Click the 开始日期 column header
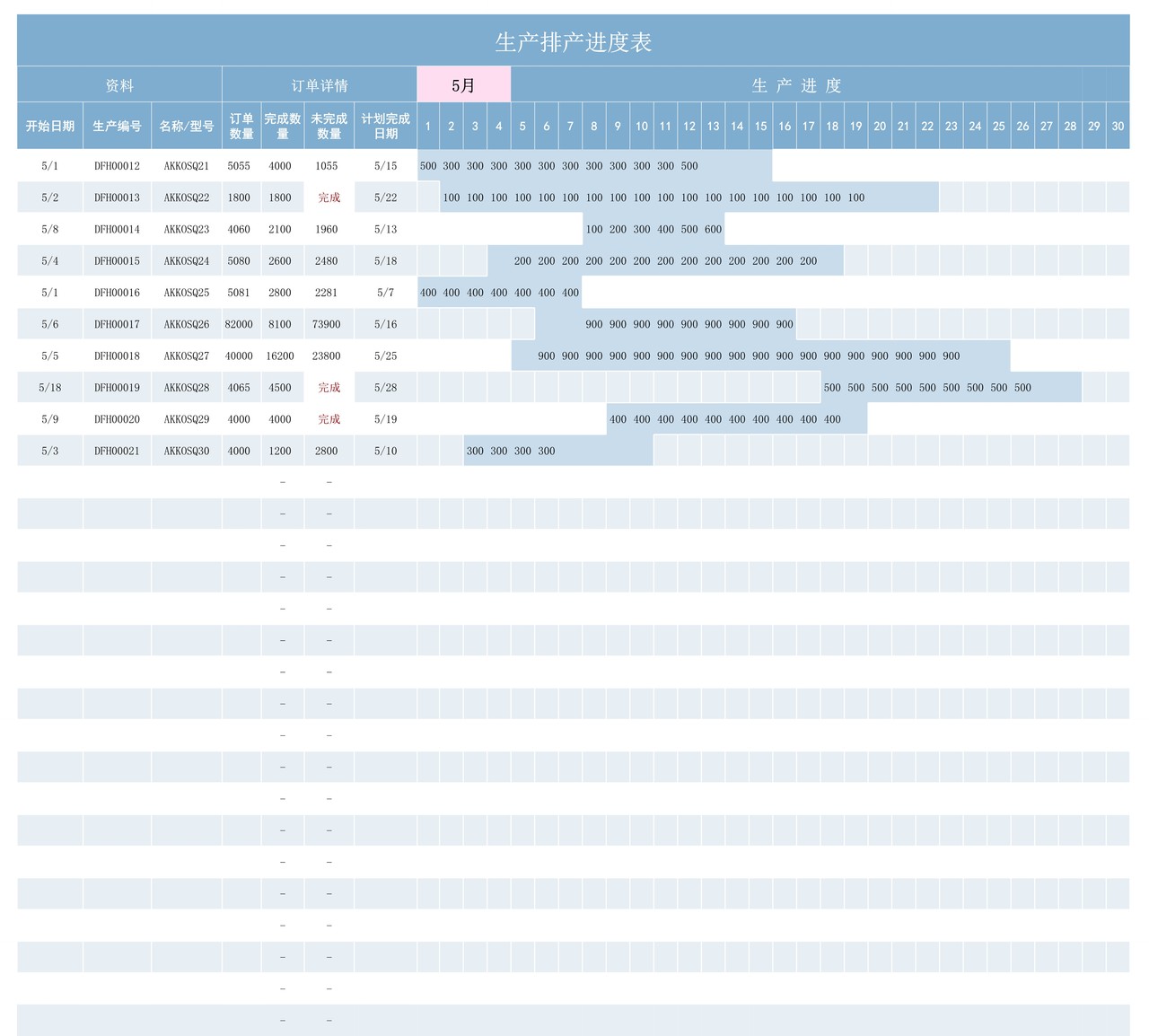 pyautogui.click(x=50, y=127)
